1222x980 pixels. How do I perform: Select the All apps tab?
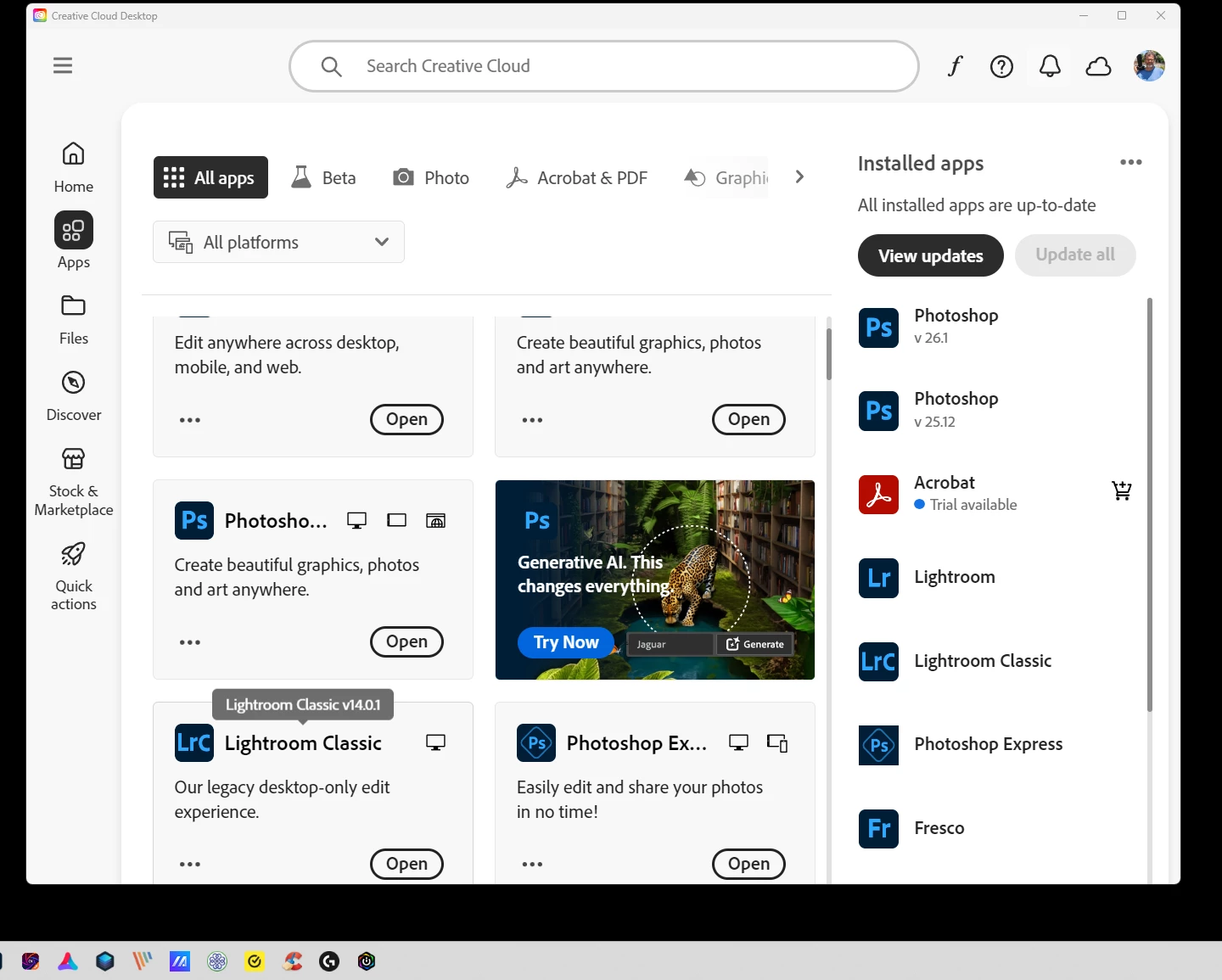[210, 177]
